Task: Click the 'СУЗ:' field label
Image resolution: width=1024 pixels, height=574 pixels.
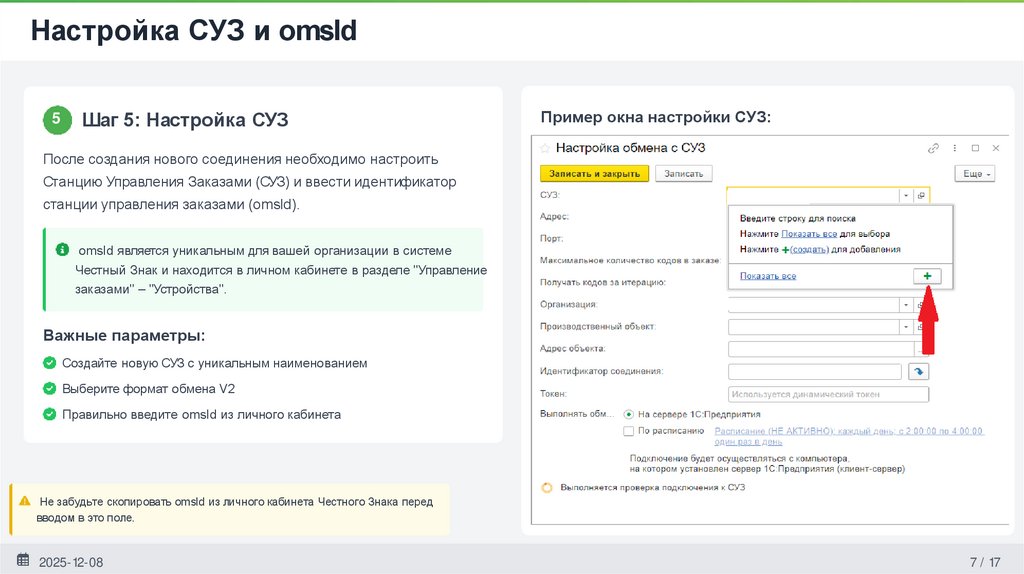Action: pos(550,195)
